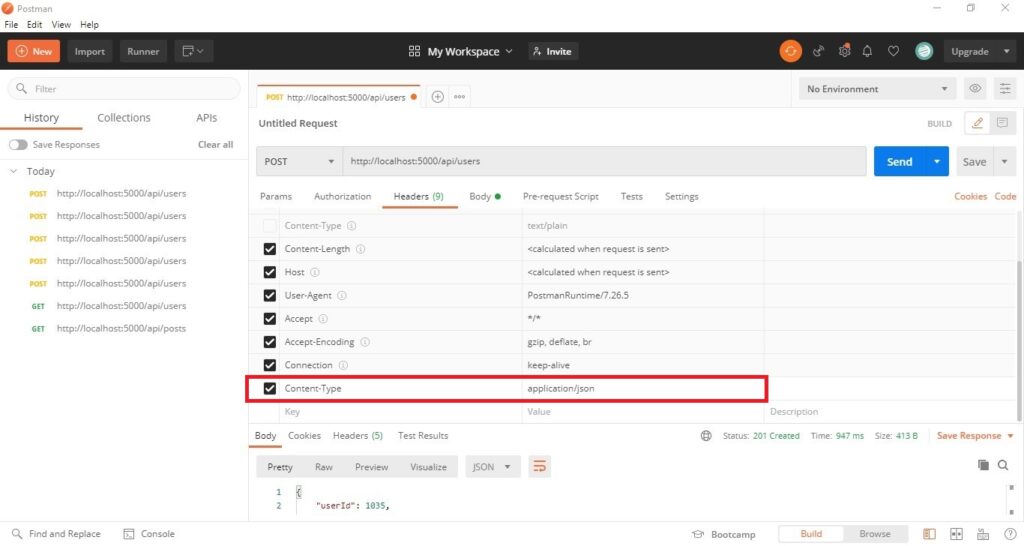Open the Authorization tab

[342, 196]
